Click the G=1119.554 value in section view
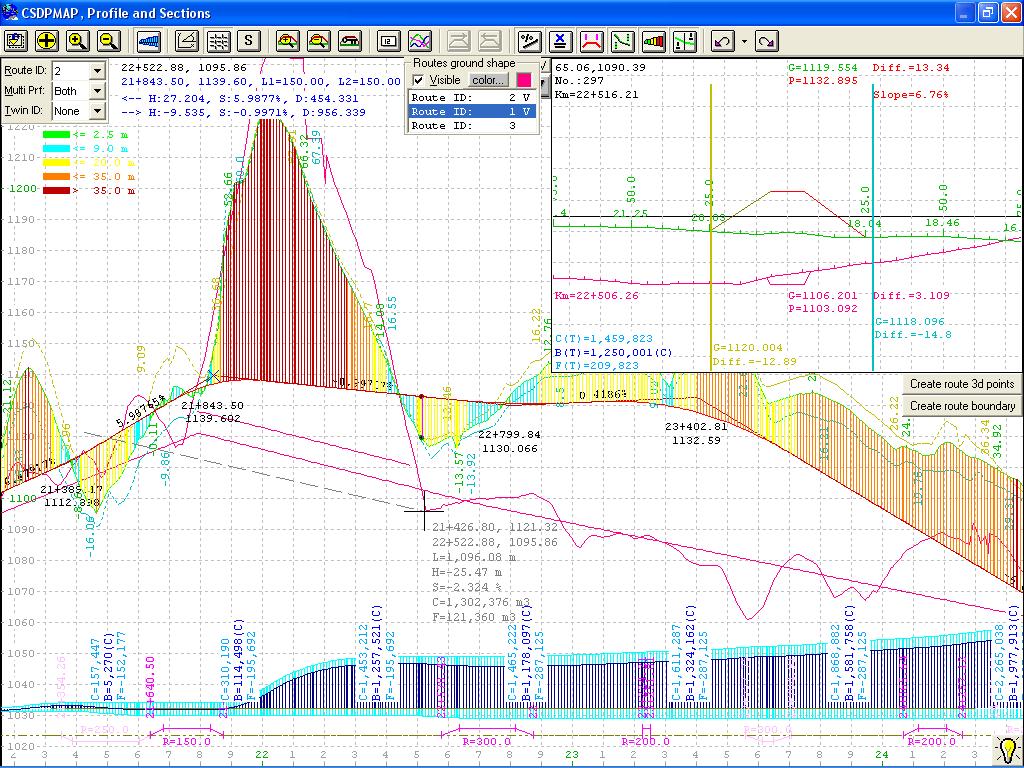Image resolution: width=1024 pixels, height=768 pixels. (x=823, y=67)
